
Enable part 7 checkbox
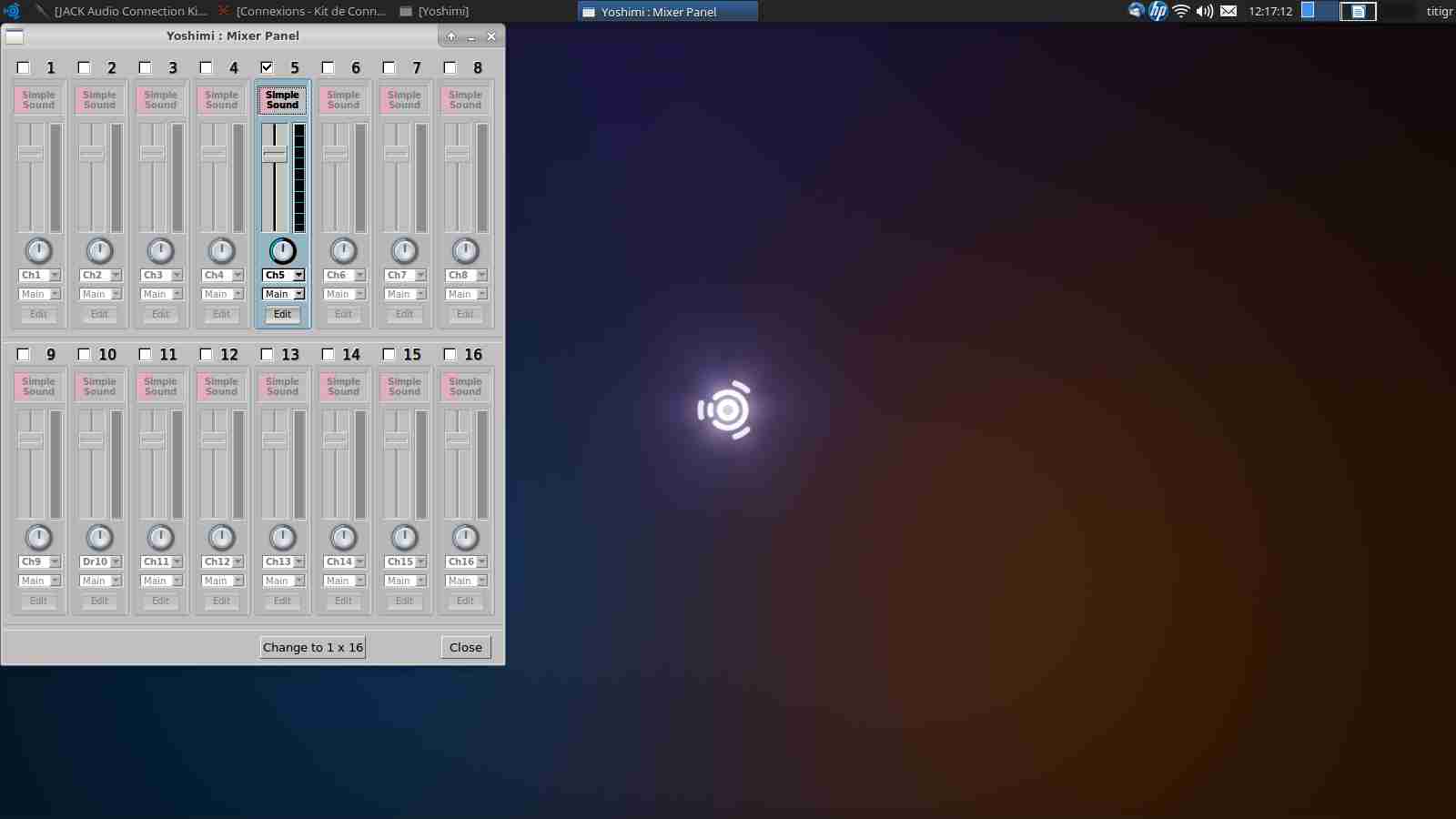pos(389,67)
